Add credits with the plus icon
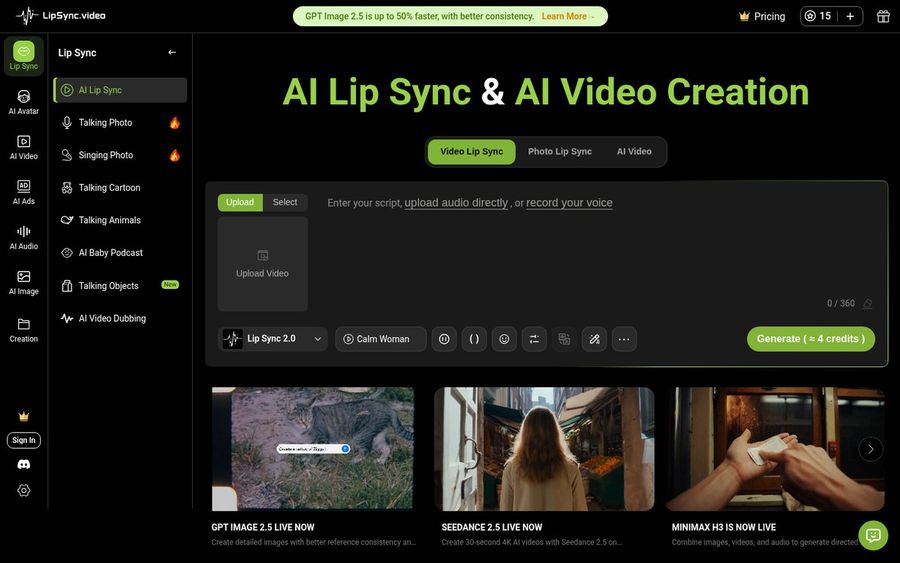The height and width of the screenshot is (563, 900). click(x=850, y=16)
